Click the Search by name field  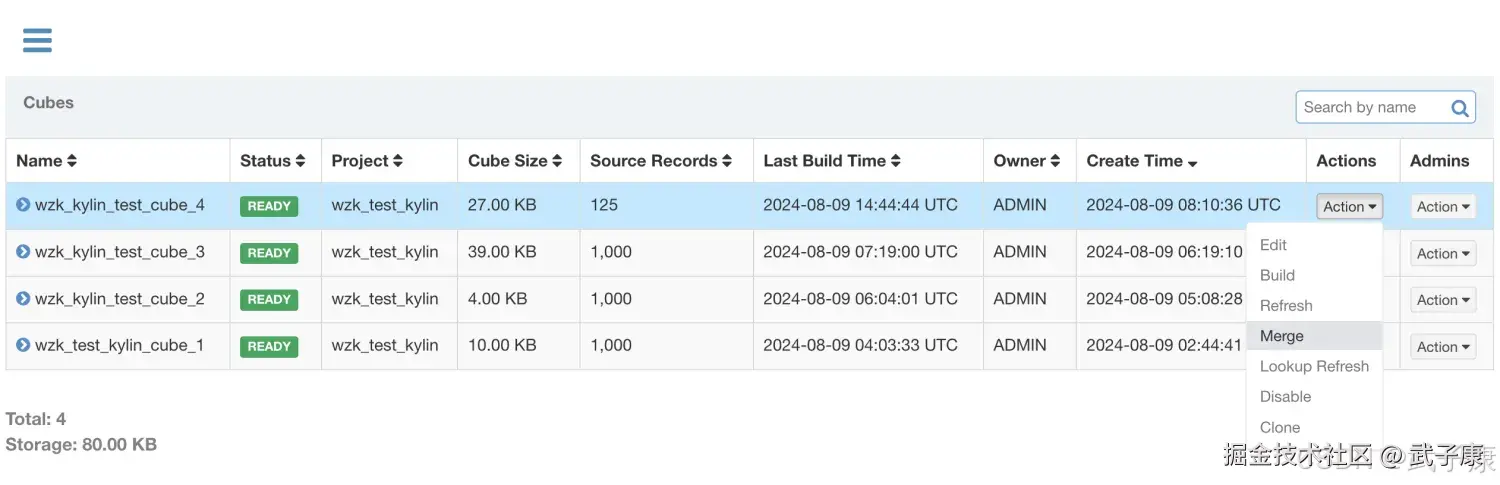(x=1368, y=108)
